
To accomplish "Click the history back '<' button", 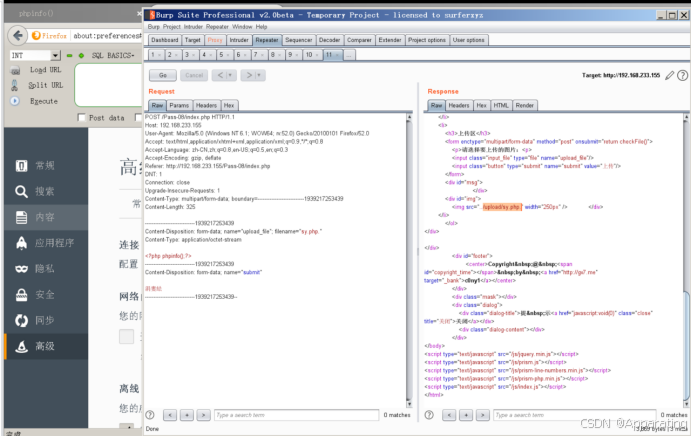I will [x=219, y=75].
